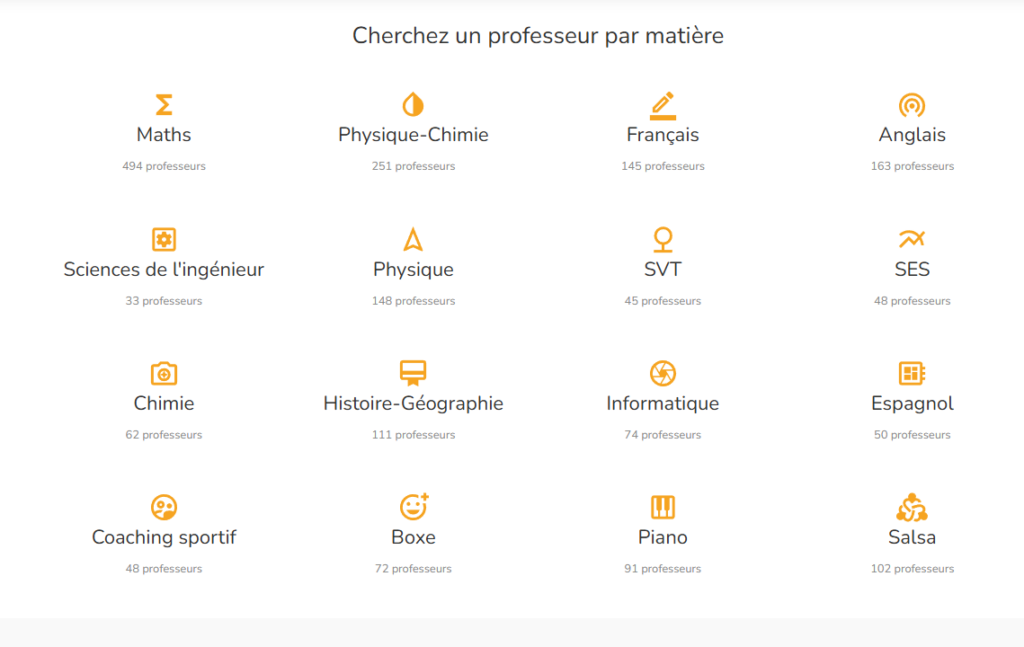1024x647 pixels.
Task: Click the '148 professeurs' text
Action: click(413, 301)
